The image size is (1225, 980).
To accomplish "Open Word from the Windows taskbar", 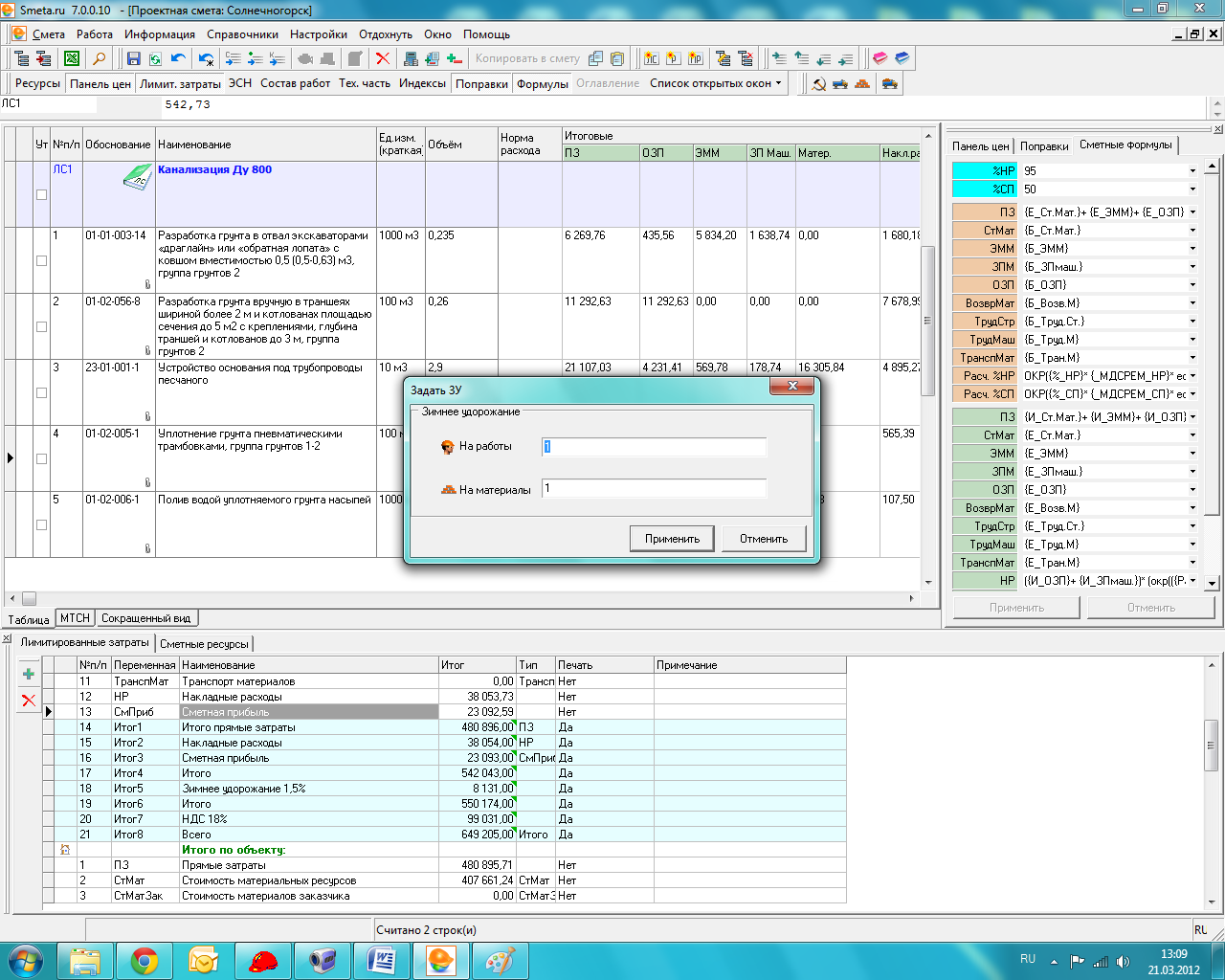I will [x=382, y=960].
